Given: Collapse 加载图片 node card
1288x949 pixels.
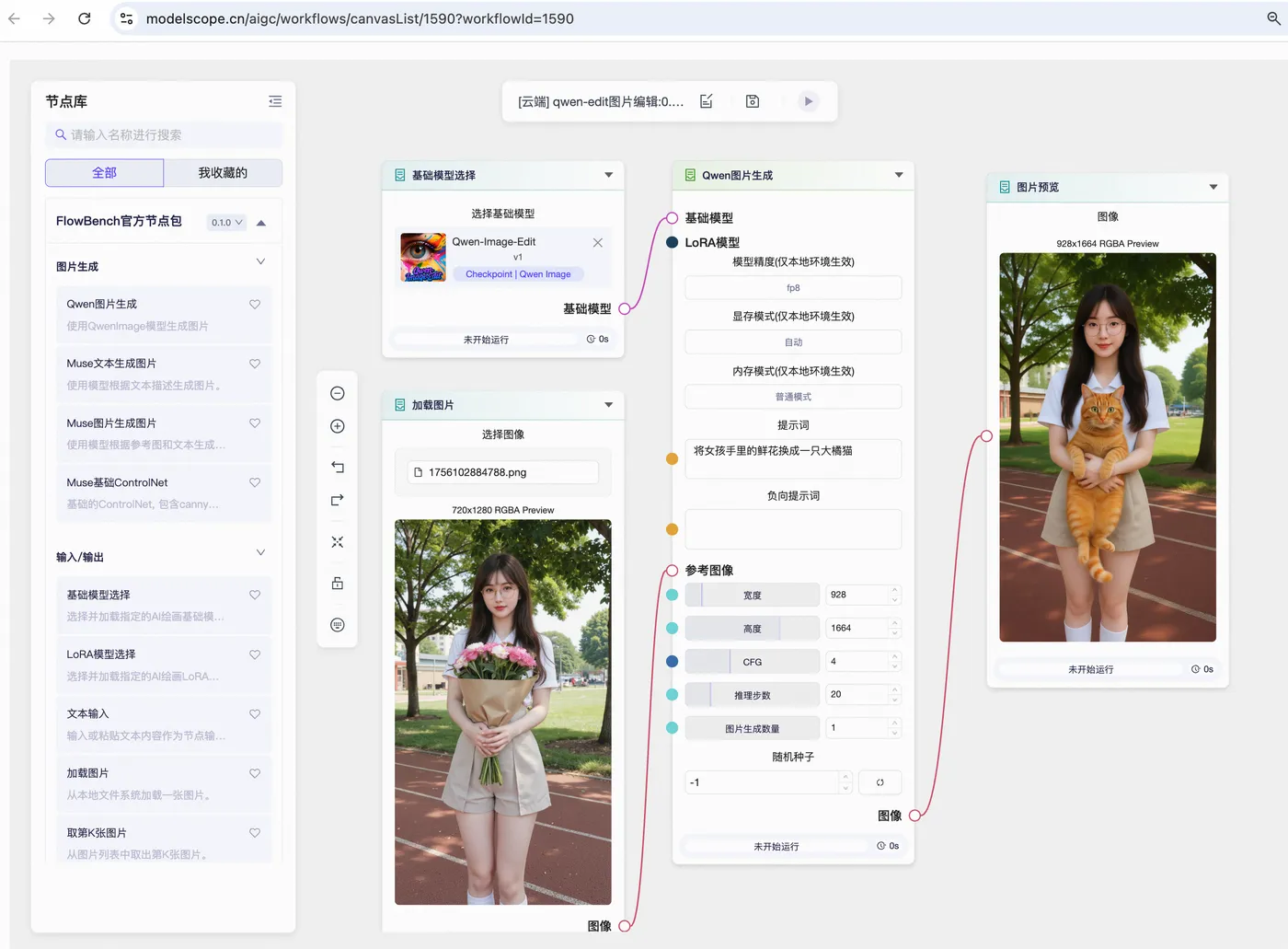Looking at the screenshot, I should pos(608,405).
